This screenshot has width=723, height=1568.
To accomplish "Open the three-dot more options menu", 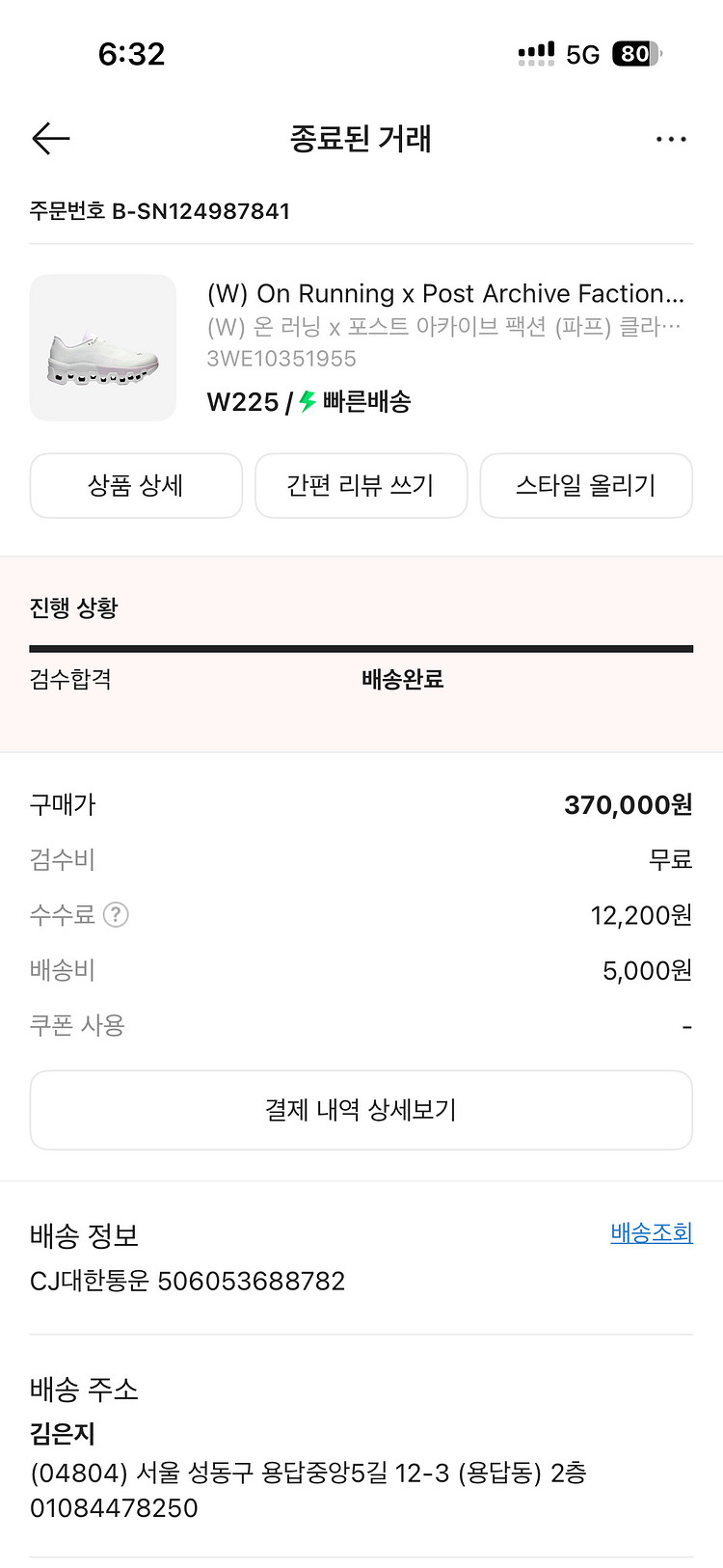I will click(671, 140).
